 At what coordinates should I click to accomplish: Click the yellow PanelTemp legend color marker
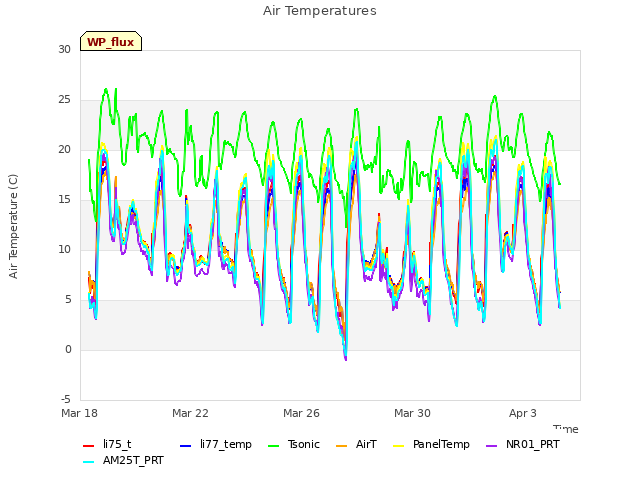tap(398, 446)
